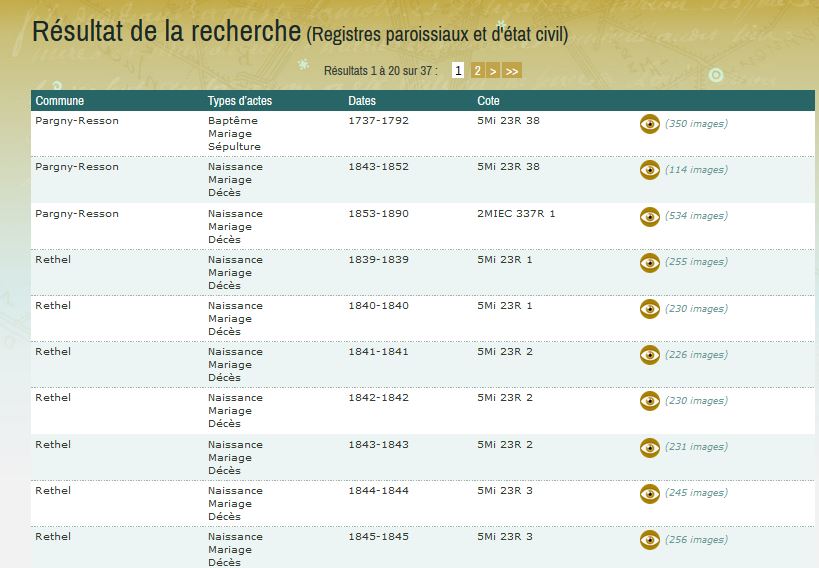Open eye icon for Rethel 1840-1840
Screen dimensions: 819x568
(650, 309)
